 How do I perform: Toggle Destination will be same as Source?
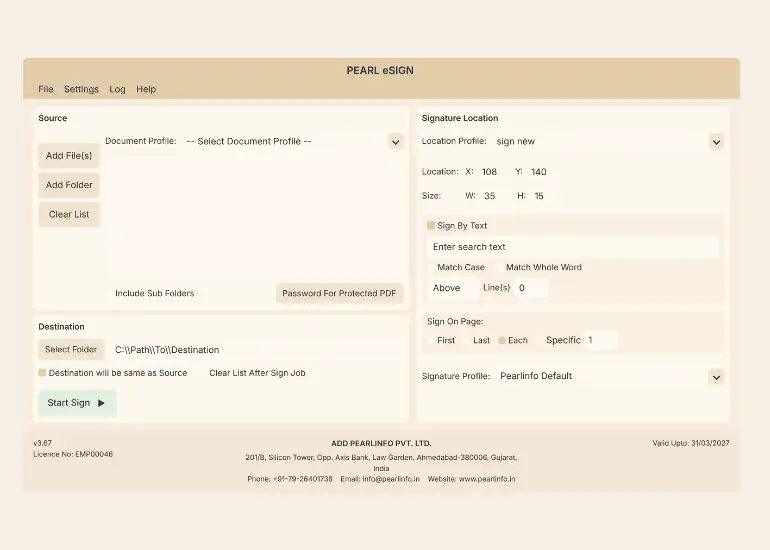point(42,373)
